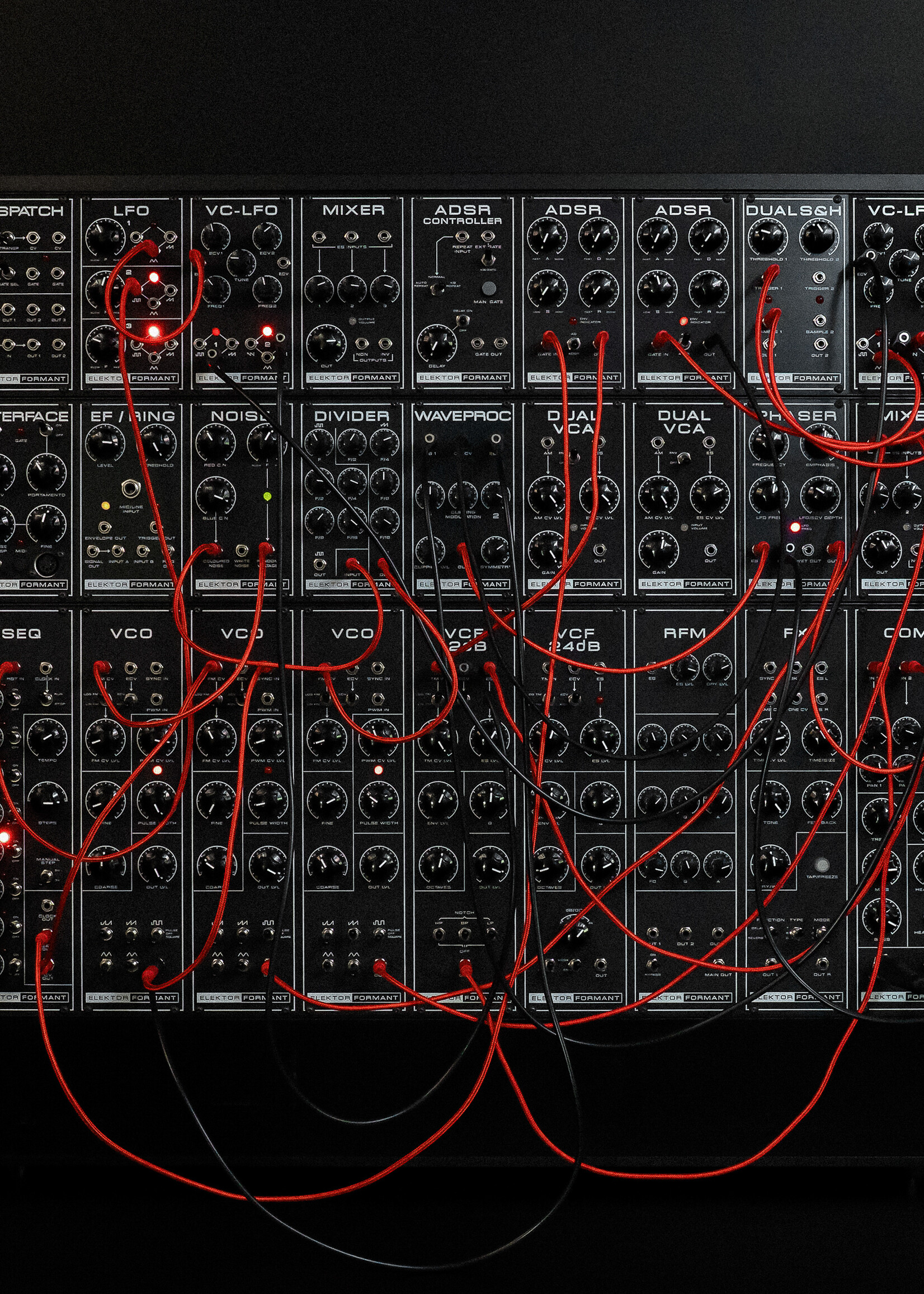This screenshot has height=1294, width=924.
Task: Click the EF/RING ENVELOPE OUT jack
Action: [x=105, y=526]
